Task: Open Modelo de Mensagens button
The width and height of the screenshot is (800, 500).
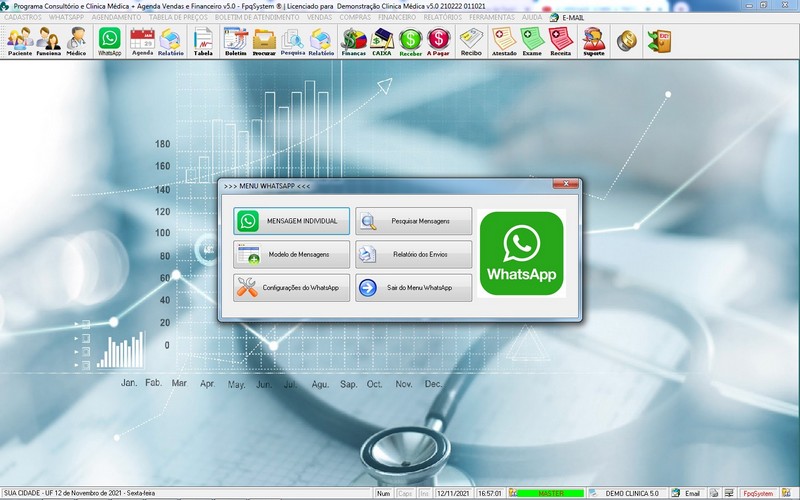Action: [x=291, y=254]
